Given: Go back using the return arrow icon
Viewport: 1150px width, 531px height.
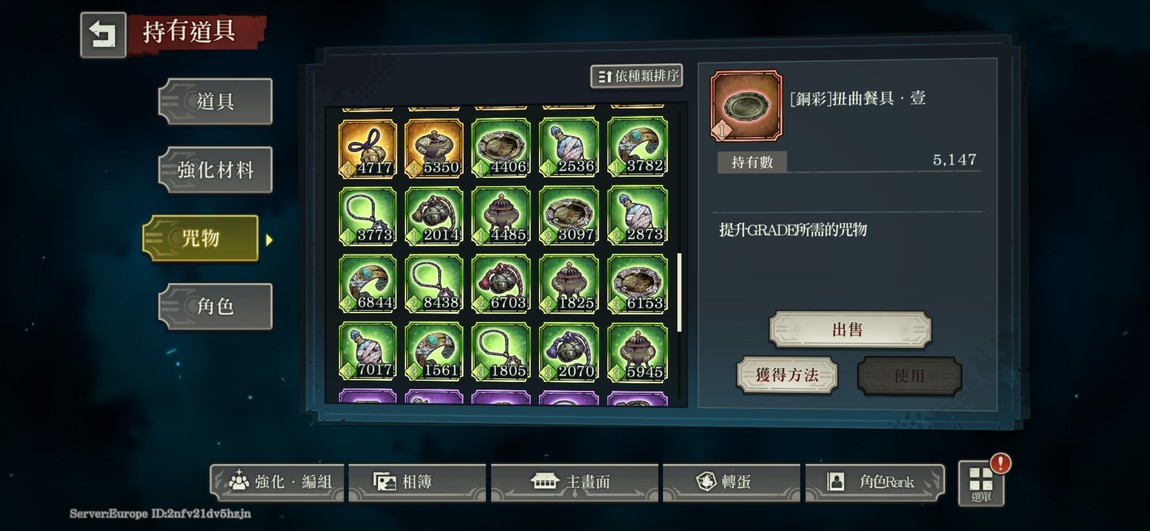Looking at the screenshot, I should point(103,34).
